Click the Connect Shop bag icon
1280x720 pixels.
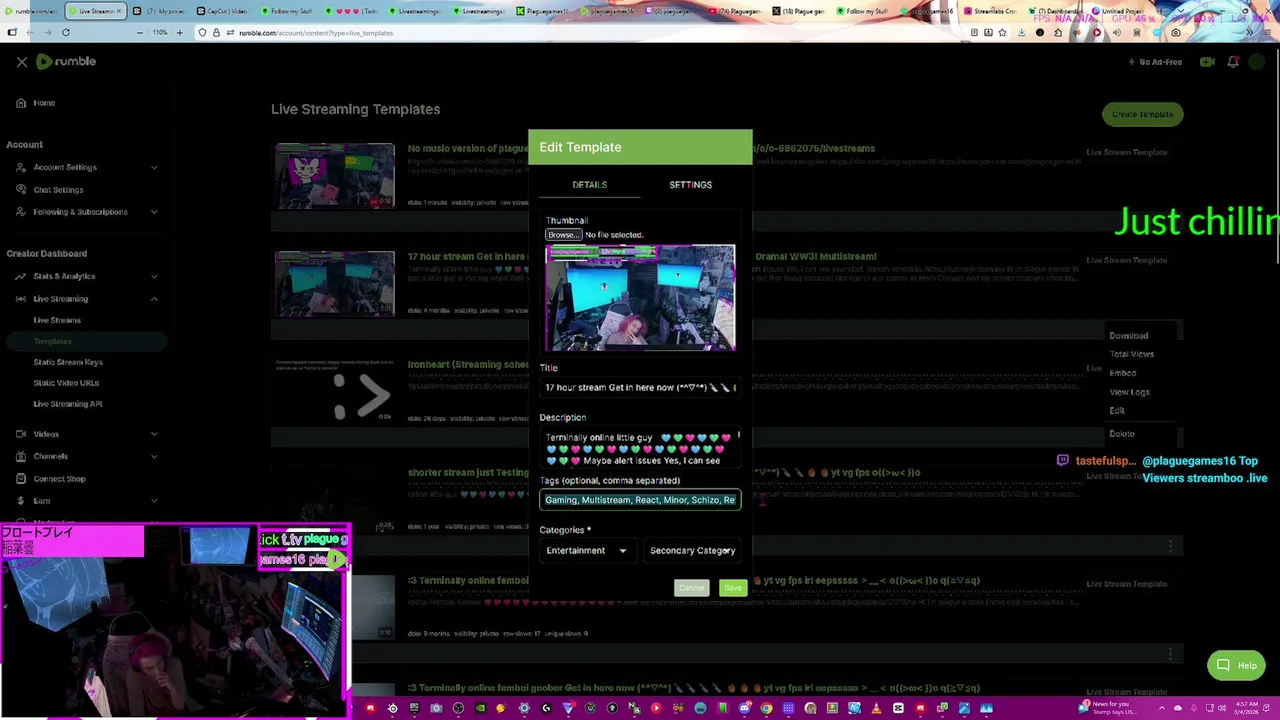point(21,479)
